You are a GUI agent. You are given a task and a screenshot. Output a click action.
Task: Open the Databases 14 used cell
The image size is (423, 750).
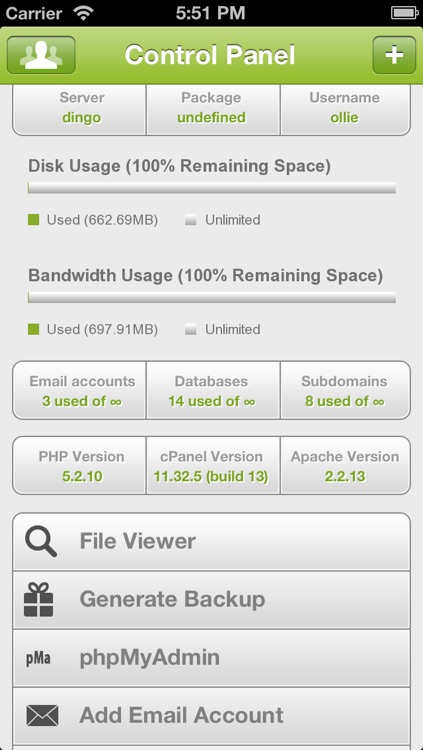[213, 390]
